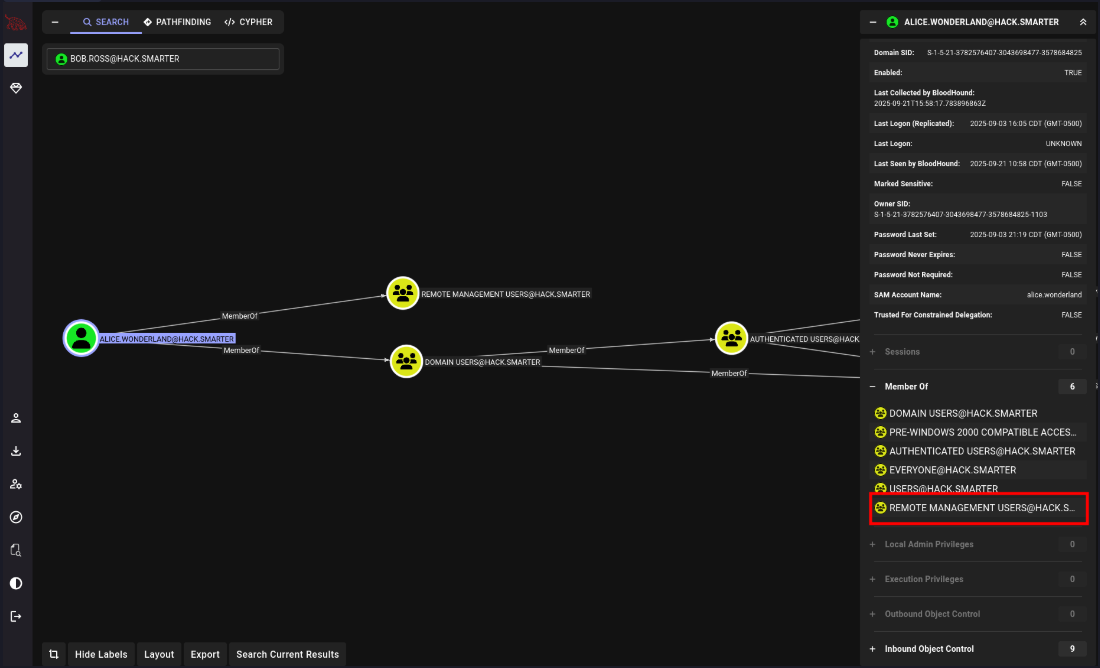Switch to the Pathfinding tab
1100x668 pixels.
(177, 22)
